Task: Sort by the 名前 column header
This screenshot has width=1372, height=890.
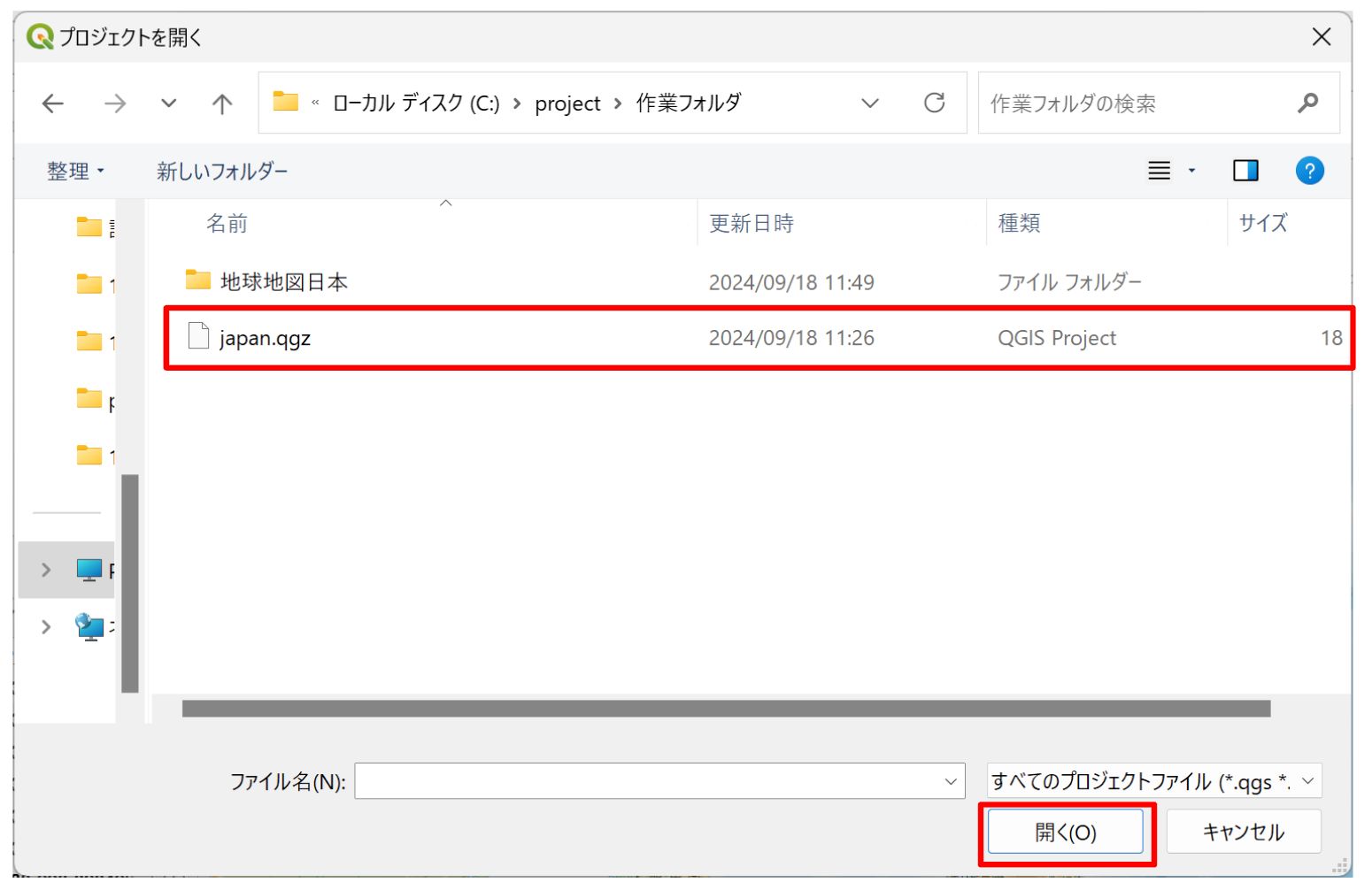Action: [x=227, y=223]
